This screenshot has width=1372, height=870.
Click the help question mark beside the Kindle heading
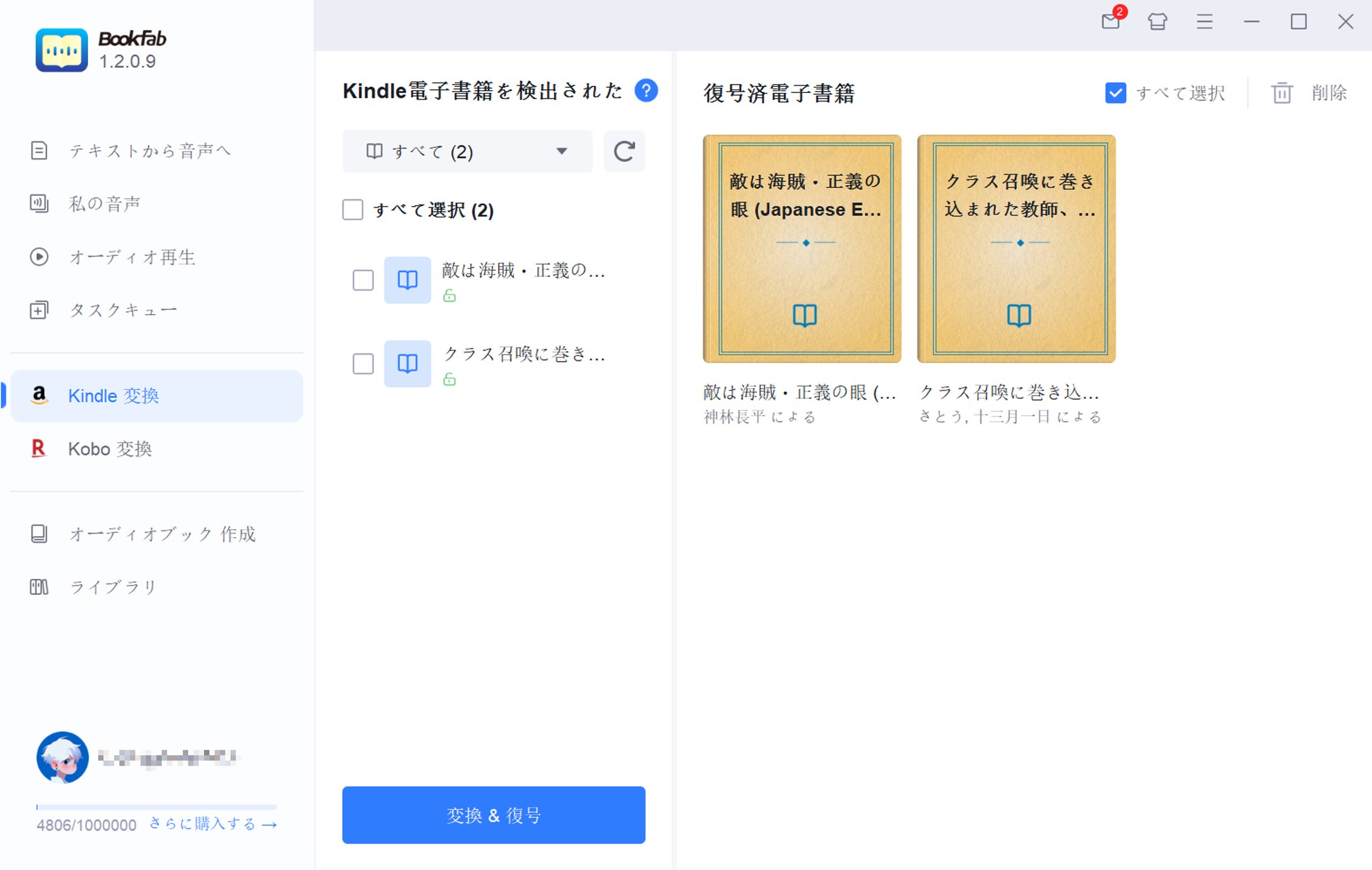646,90
